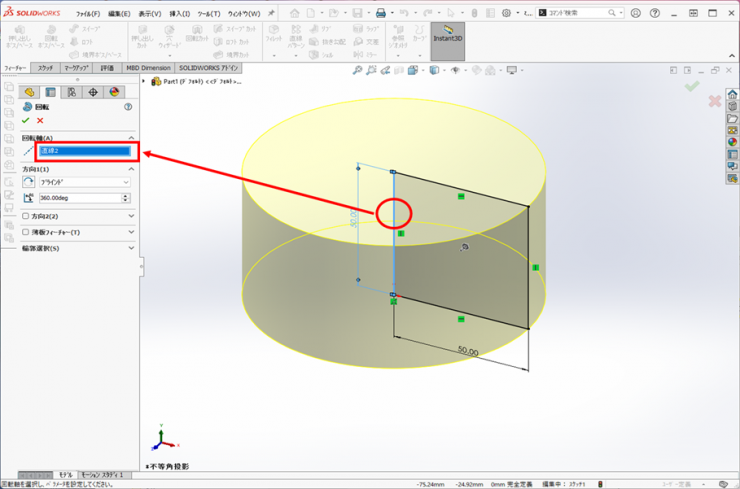Expand the 輪郭選択(S) section
This screenshot has height=489, width=740.
point(131,248)
